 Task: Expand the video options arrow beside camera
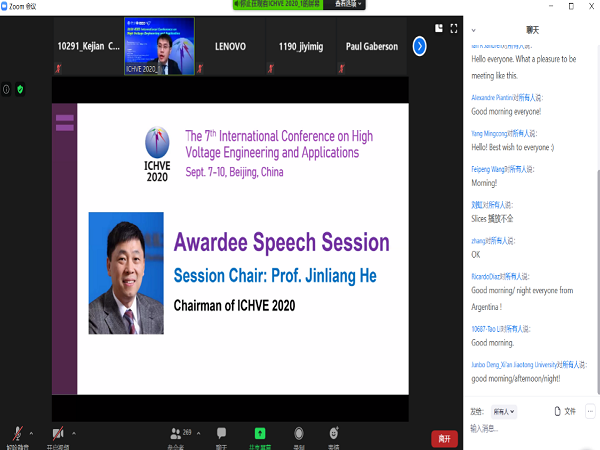(73, 433)
